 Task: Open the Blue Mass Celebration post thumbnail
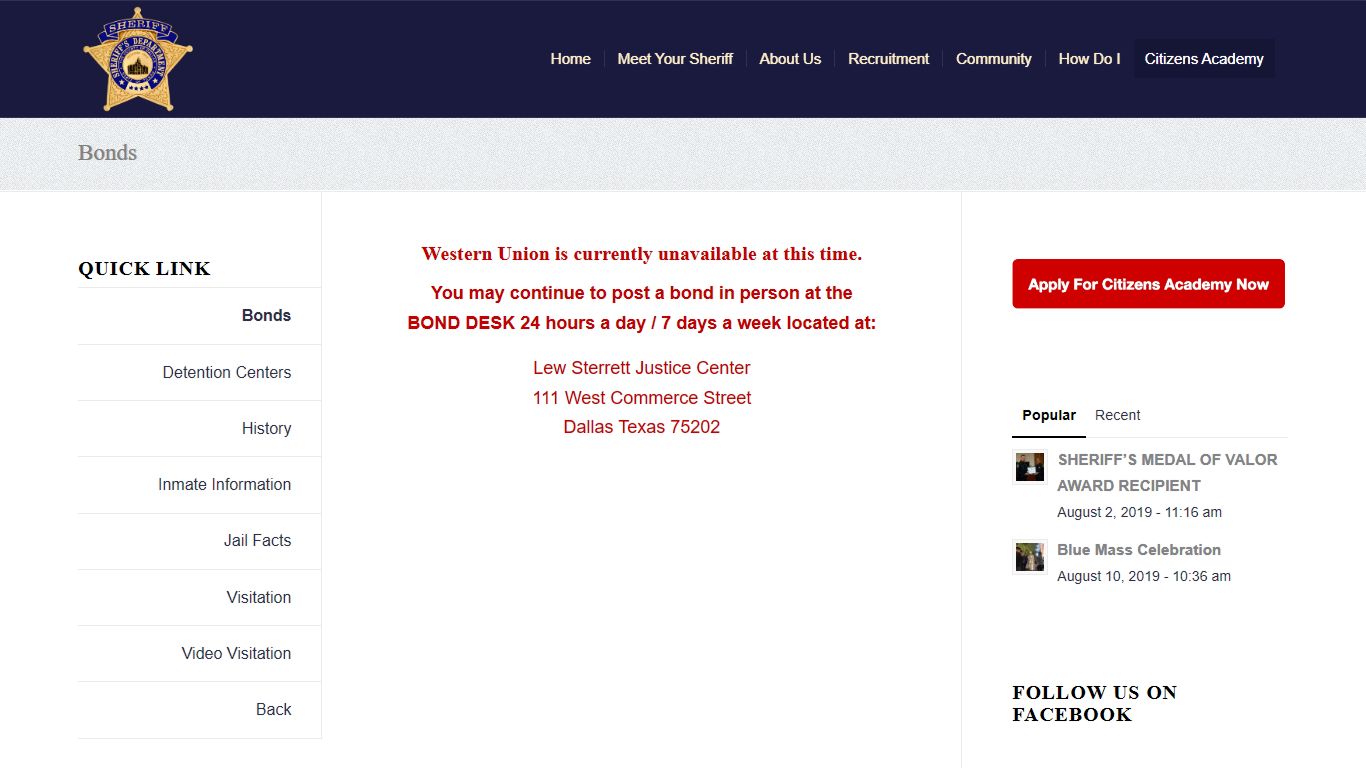click(x=1030, y=557)
